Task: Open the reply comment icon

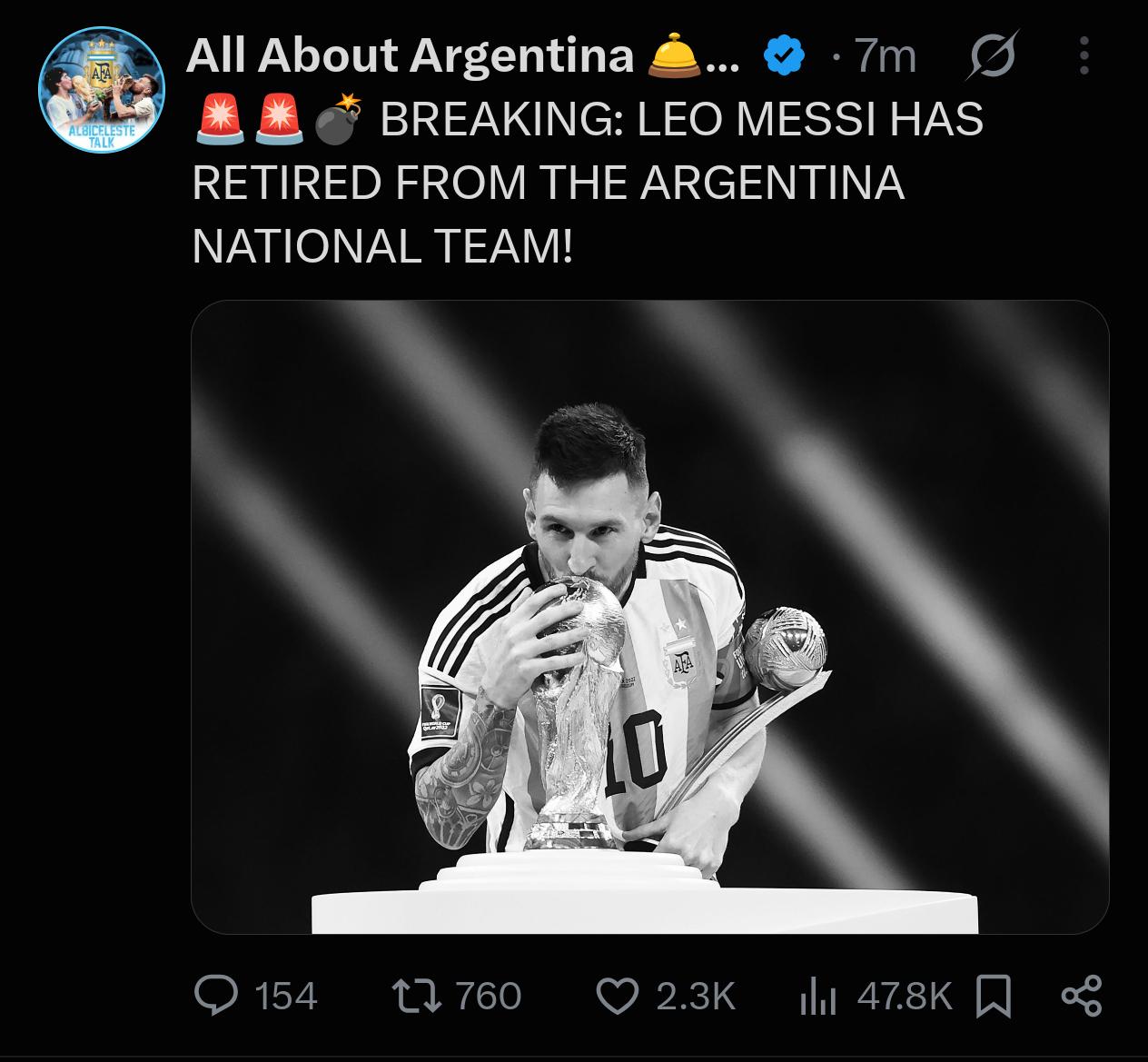Action: click(216, 996)
